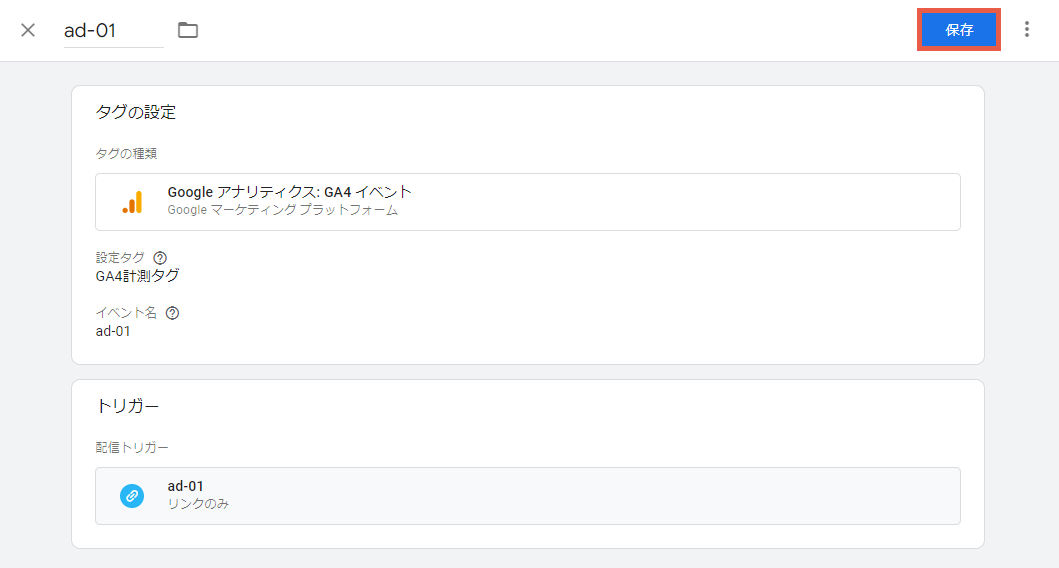Click the タグの設定 section heading
This screenshot has width=1059, height=568.
[136, 112]
